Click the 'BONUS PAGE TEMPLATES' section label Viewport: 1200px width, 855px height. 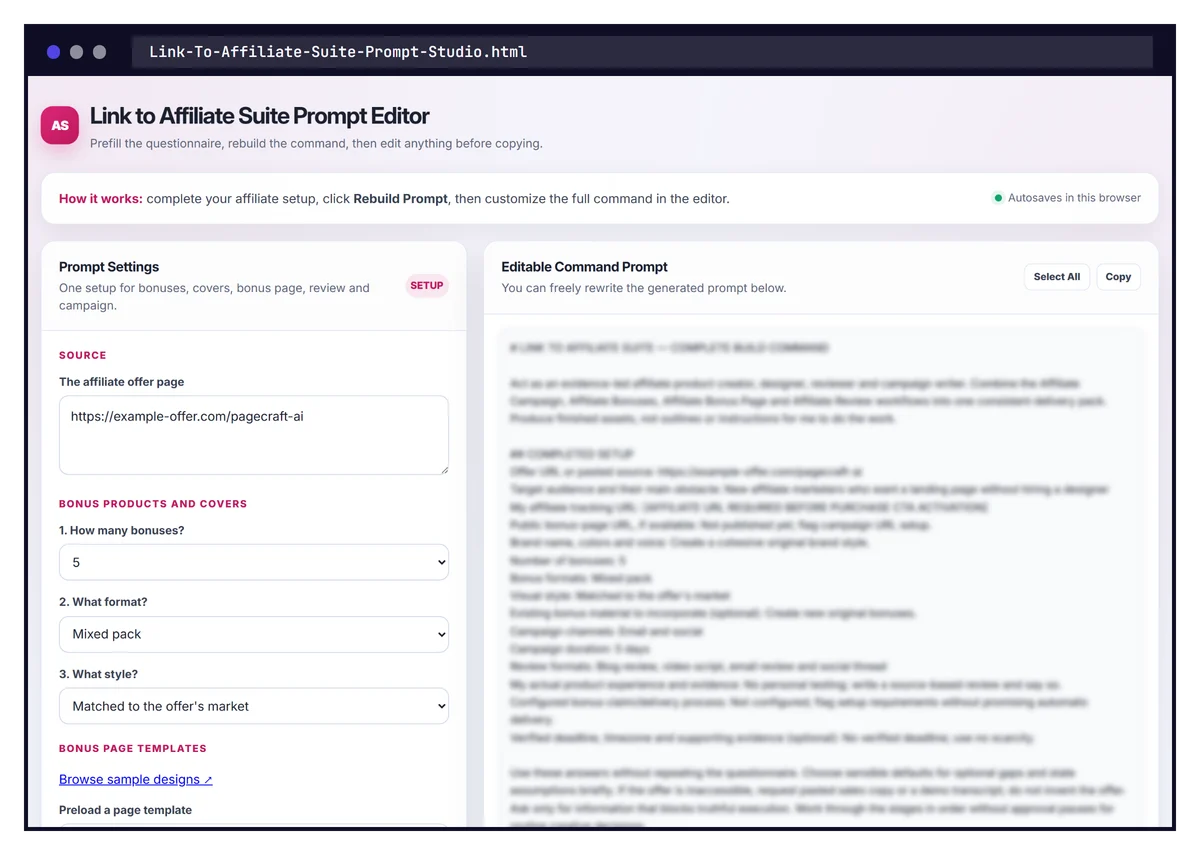[133, 748]
